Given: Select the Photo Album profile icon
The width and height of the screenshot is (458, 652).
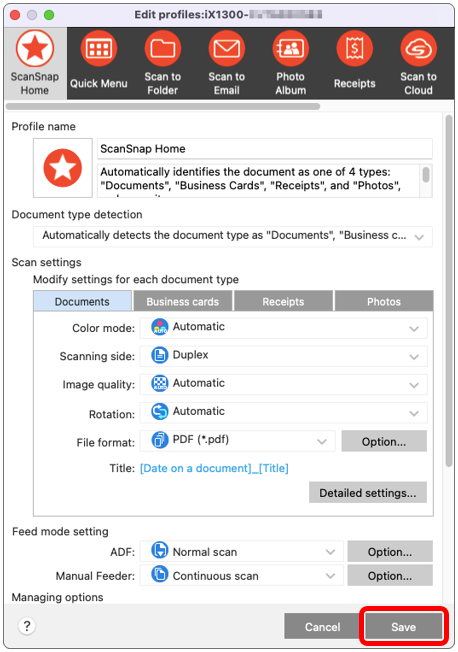Looking at the screenshot, I should [x=291, y=49].
